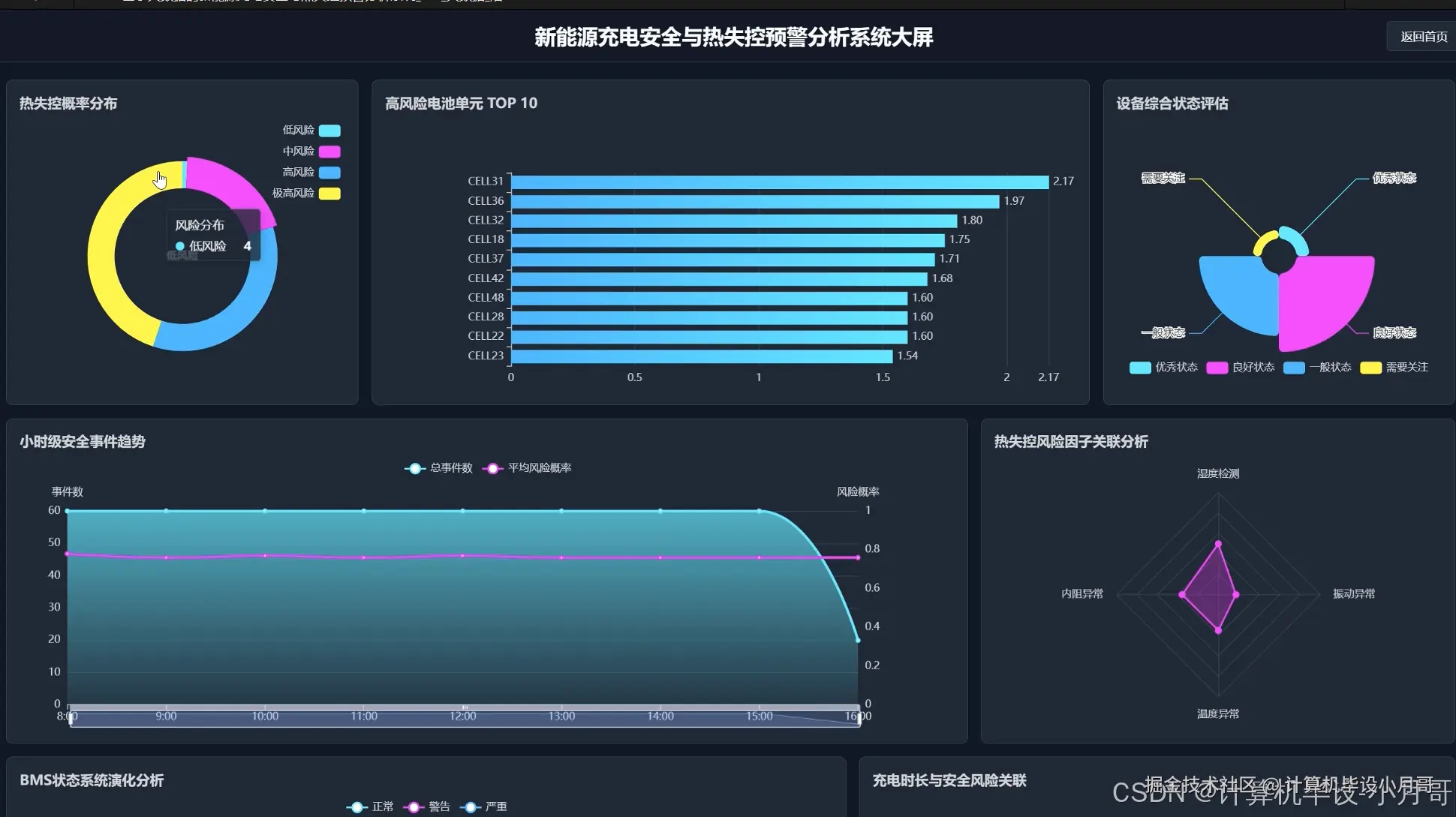Hide the 平均风险概率 series via its legend
Image resolution: width=1456 pixels, height=817 pixels.
click(492, 468)
